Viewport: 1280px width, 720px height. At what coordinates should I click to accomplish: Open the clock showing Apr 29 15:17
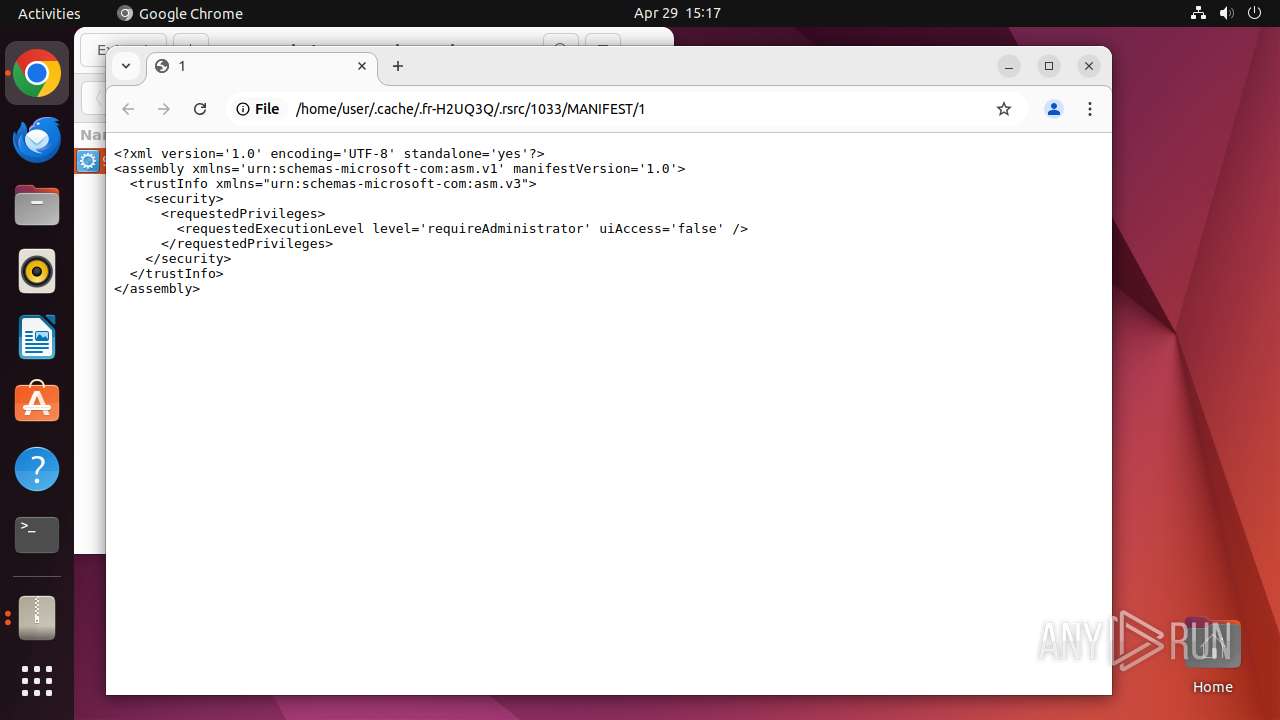(677, 13)
